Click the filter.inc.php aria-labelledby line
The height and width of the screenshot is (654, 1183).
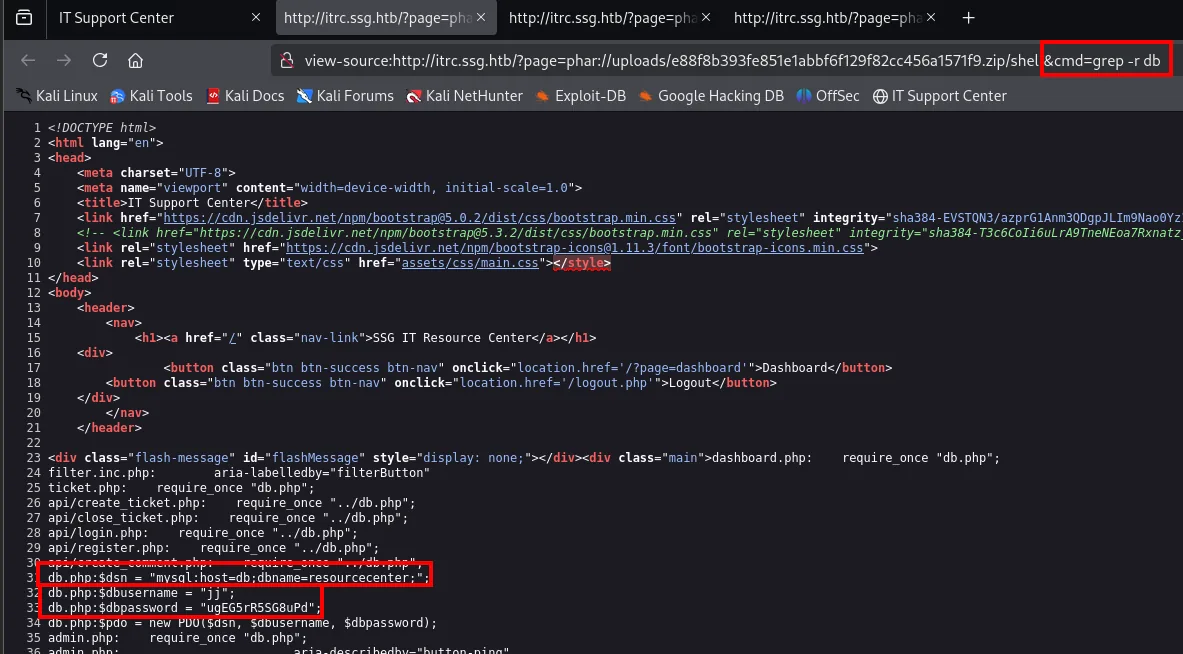tap(238, 473)
